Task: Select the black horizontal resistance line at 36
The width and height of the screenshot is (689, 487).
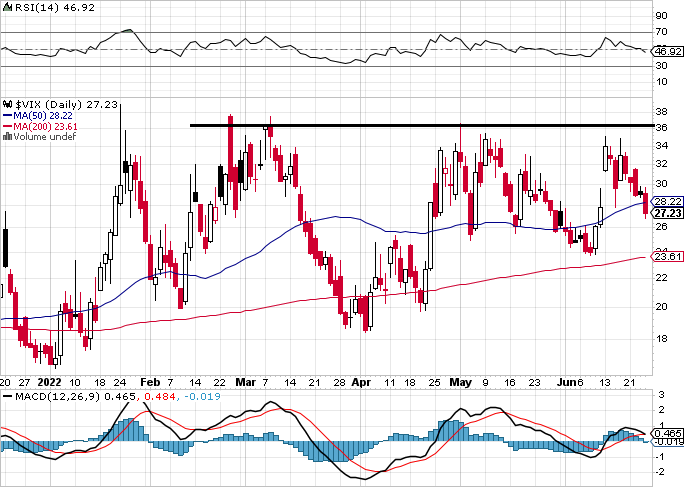Action: (420, 126)
